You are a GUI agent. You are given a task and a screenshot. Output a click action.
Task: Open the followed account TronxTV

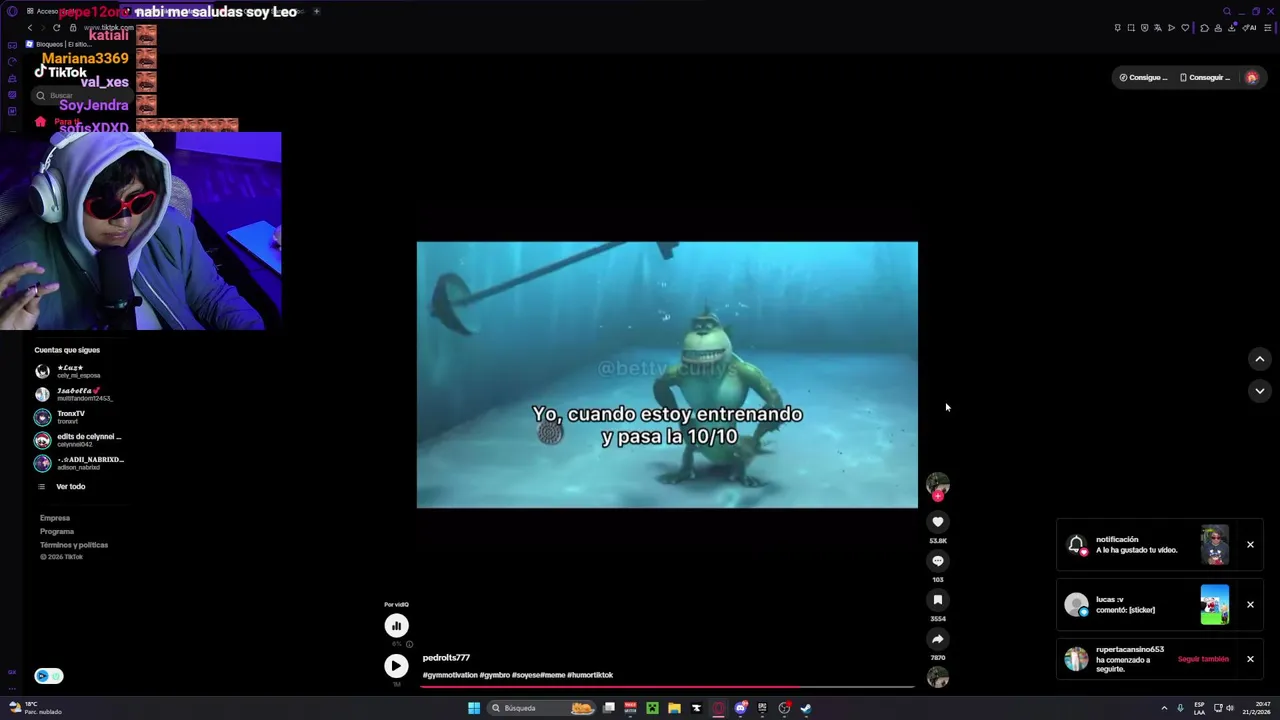click(x=80, y=417)
